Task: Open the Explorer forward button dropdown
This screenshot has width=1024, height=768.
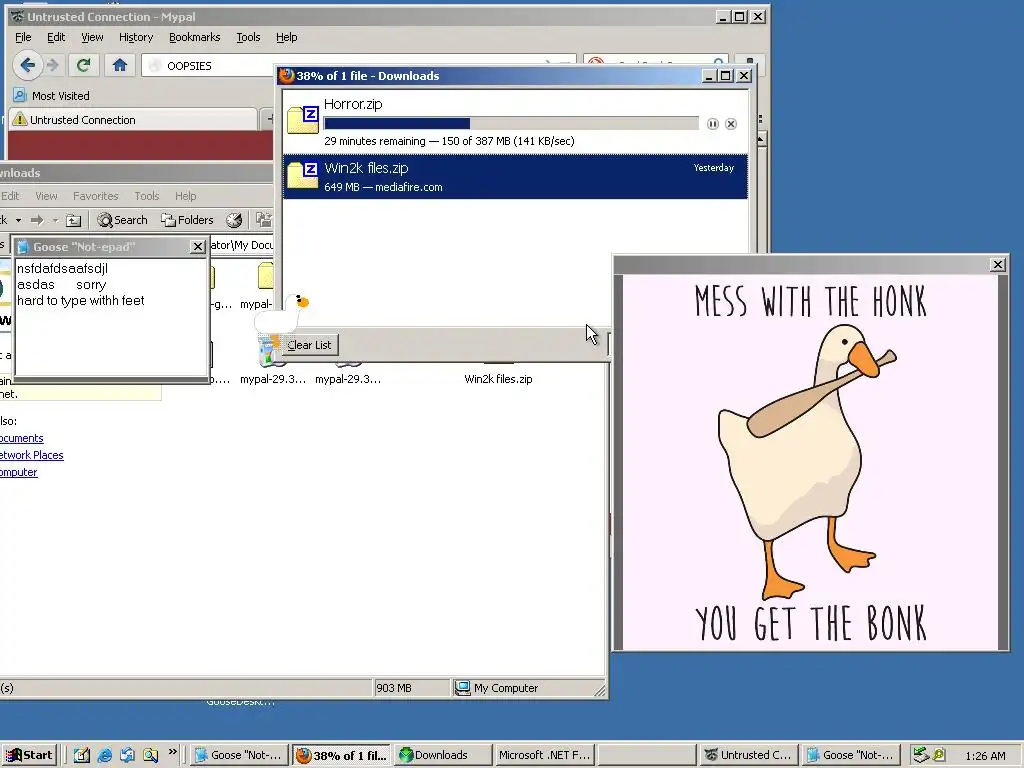Action: [x=55, y=220]
